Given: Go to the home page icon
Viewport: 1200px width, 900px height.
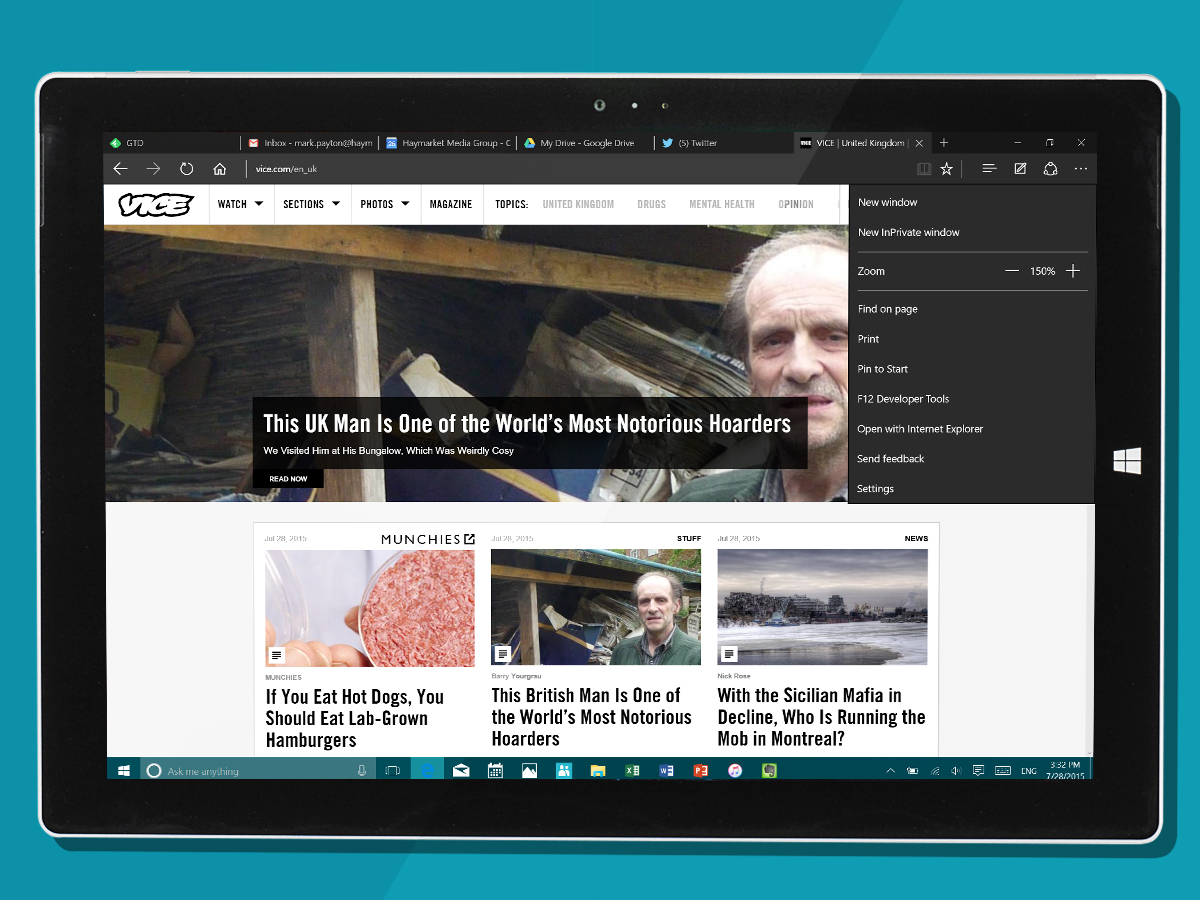Looking at the screenshot, I should [x=220, y=169].
